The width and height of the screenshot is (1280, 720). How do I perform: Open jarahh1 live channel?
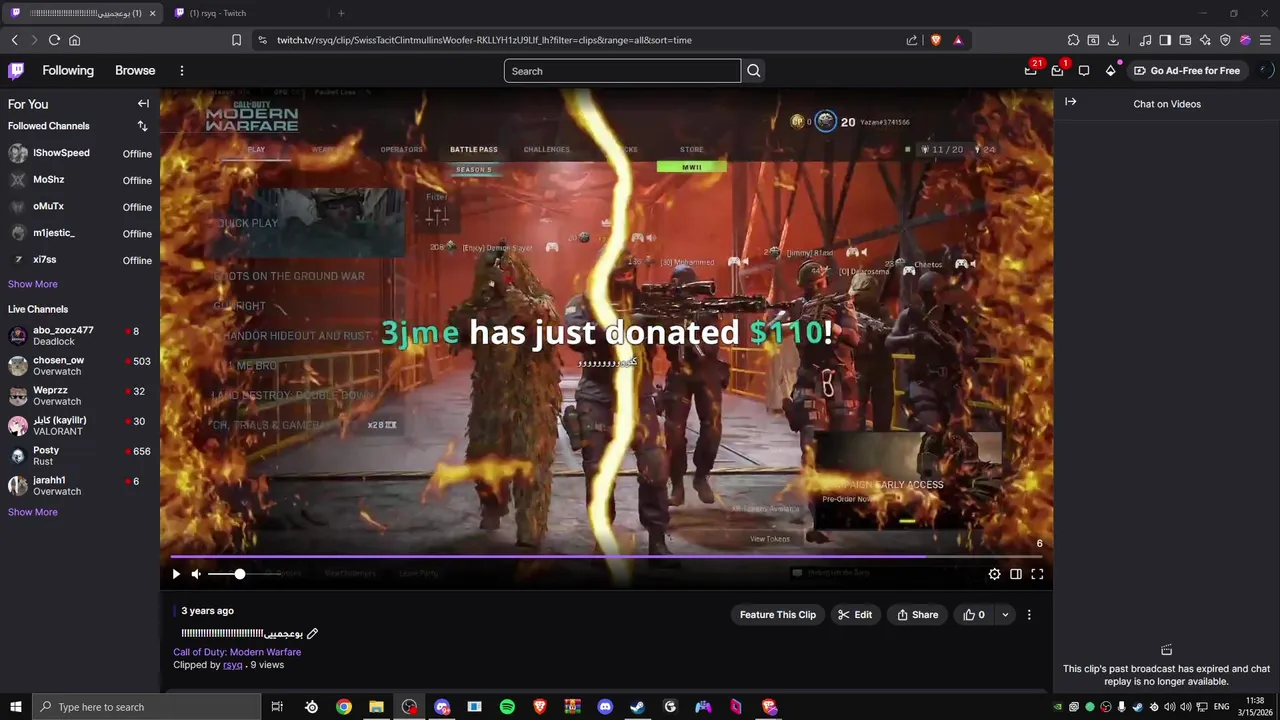point(80,486)
